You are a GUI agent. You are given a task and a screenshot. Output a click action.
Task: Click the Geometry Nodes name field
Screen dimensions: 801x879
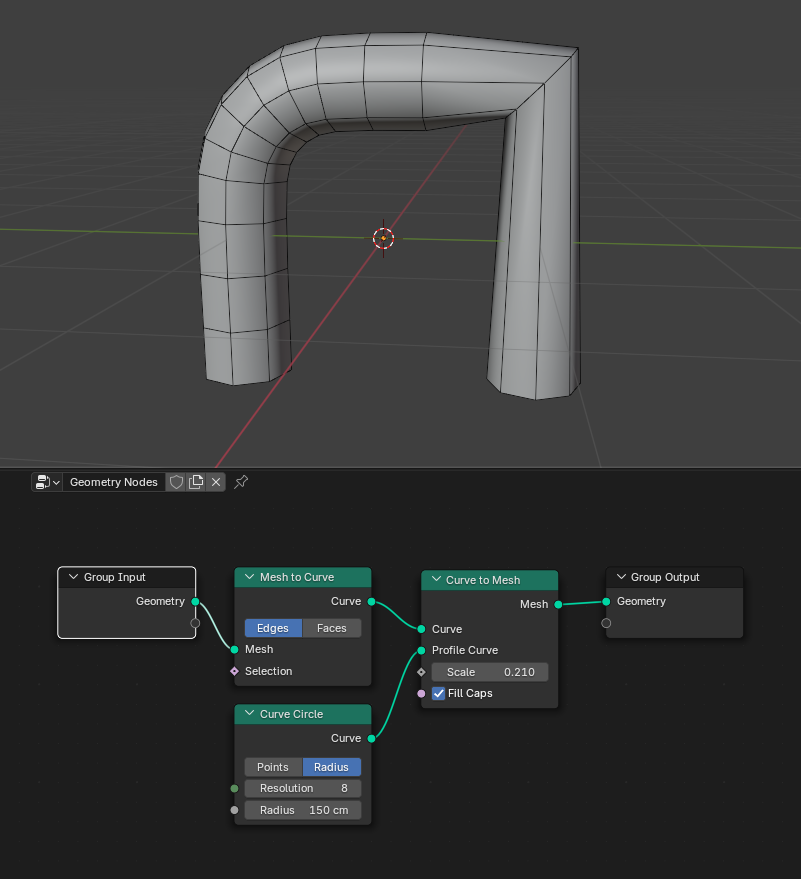tap(114, 482)
